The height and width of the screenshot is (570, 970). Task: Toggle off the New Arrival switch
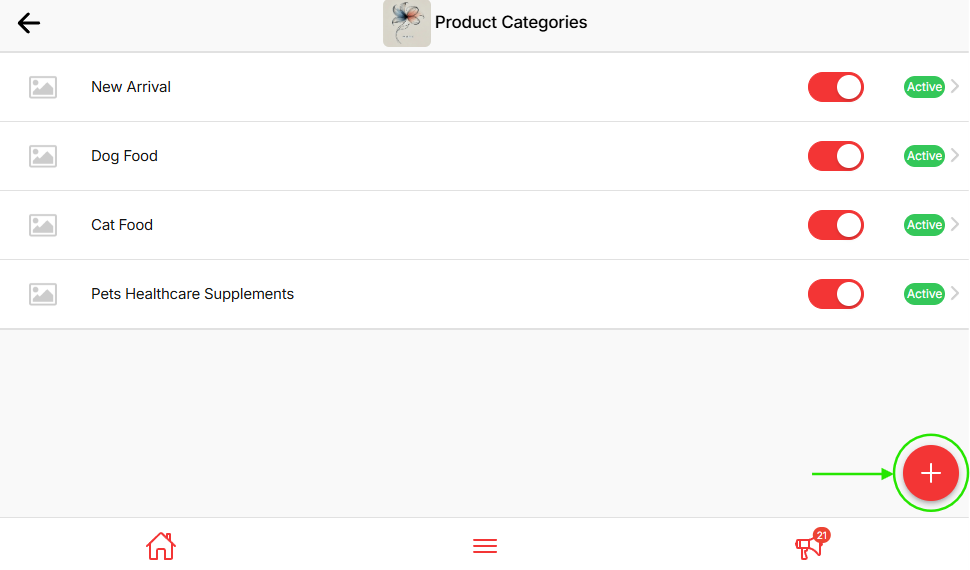click(x=835, y=87)
